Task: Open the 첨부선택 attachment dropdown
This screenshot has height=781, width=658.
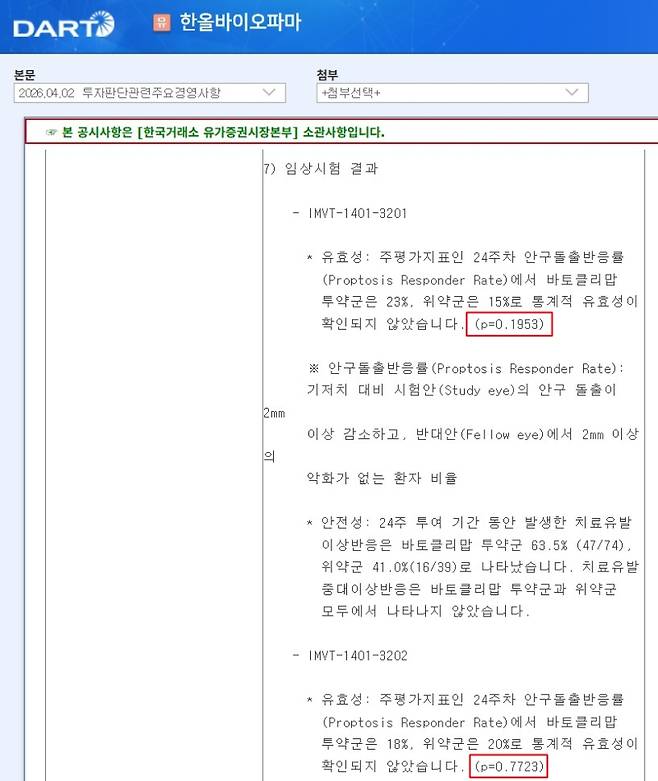Action: (452, 93)
